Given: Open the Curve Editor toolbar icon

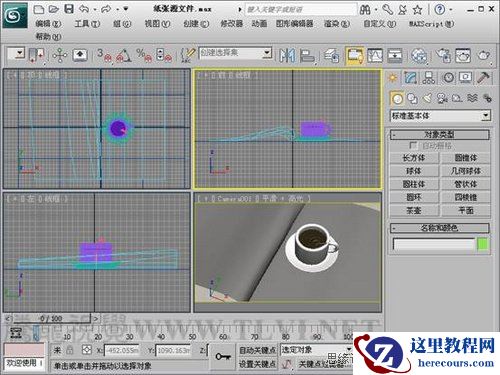Looking at the screenshot, I should click(375, 55).
